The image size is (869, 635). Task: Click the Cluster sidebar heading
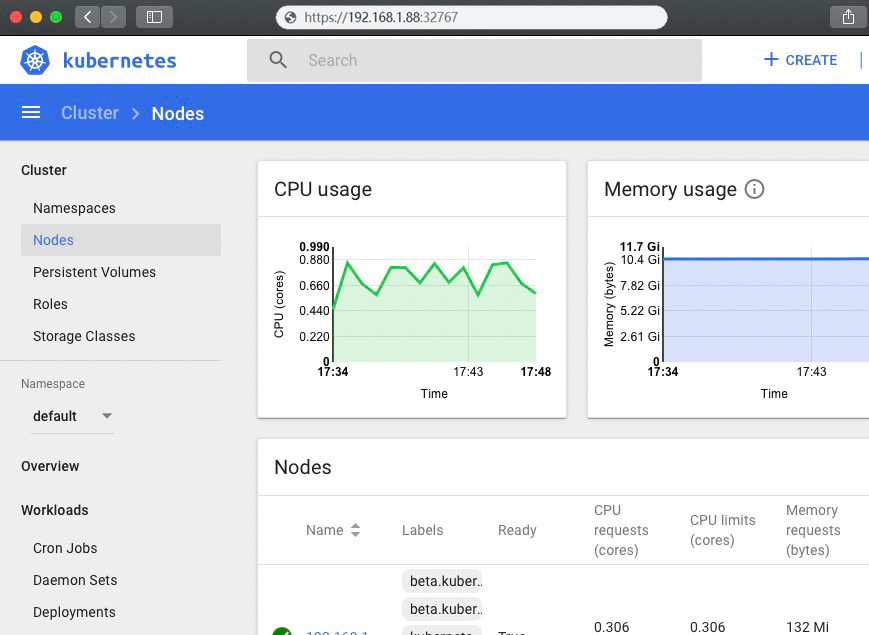(44, 170)
